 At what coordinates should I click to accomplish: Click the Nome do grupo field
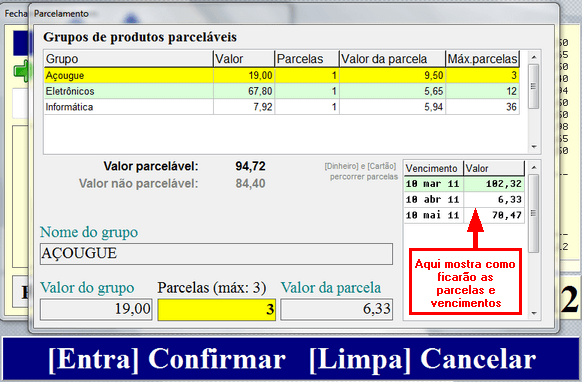216,254
